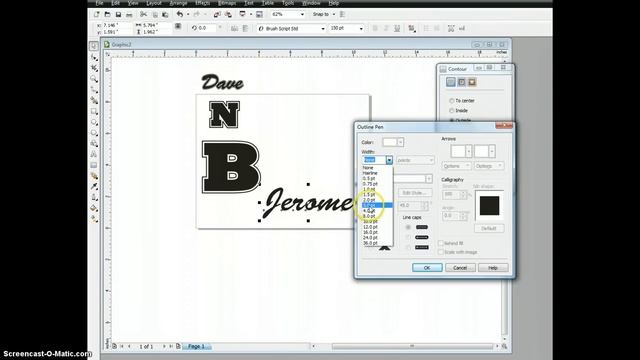Open the Fill bucket tool flyout
Image resolution: width=640 pixels, height=360 pixels.
[94, 208]
